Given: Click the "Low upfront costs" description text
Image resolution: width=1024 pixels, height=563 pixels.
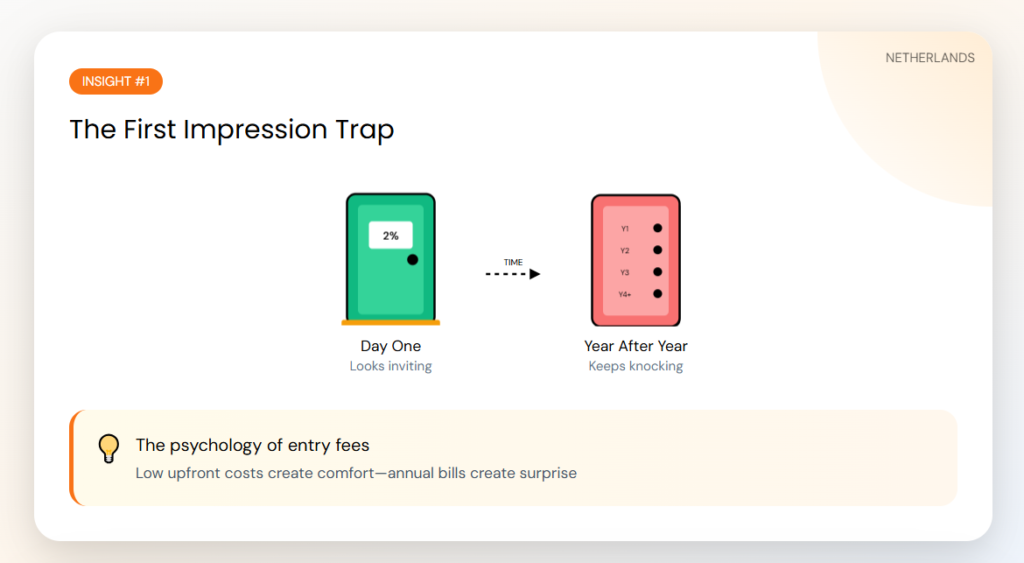Looking at the screenshot, I should (356, 472).
